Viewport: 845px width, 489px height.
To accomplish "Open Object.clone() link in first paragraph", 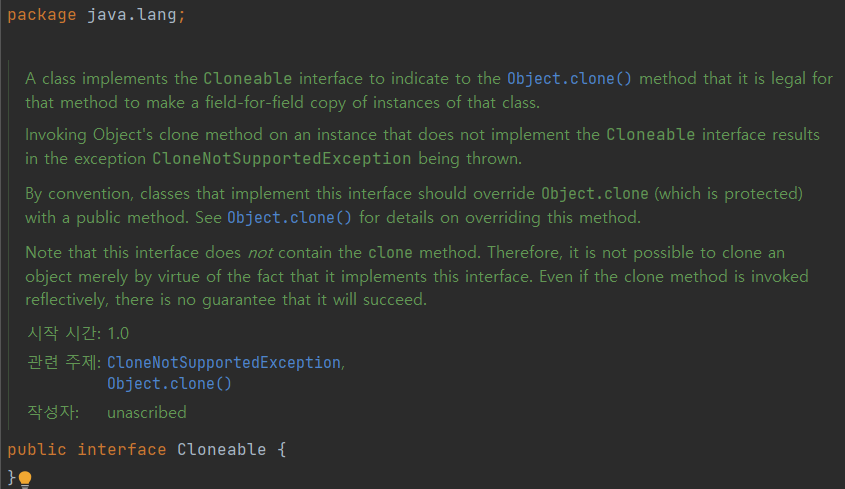I will [569, 78].
